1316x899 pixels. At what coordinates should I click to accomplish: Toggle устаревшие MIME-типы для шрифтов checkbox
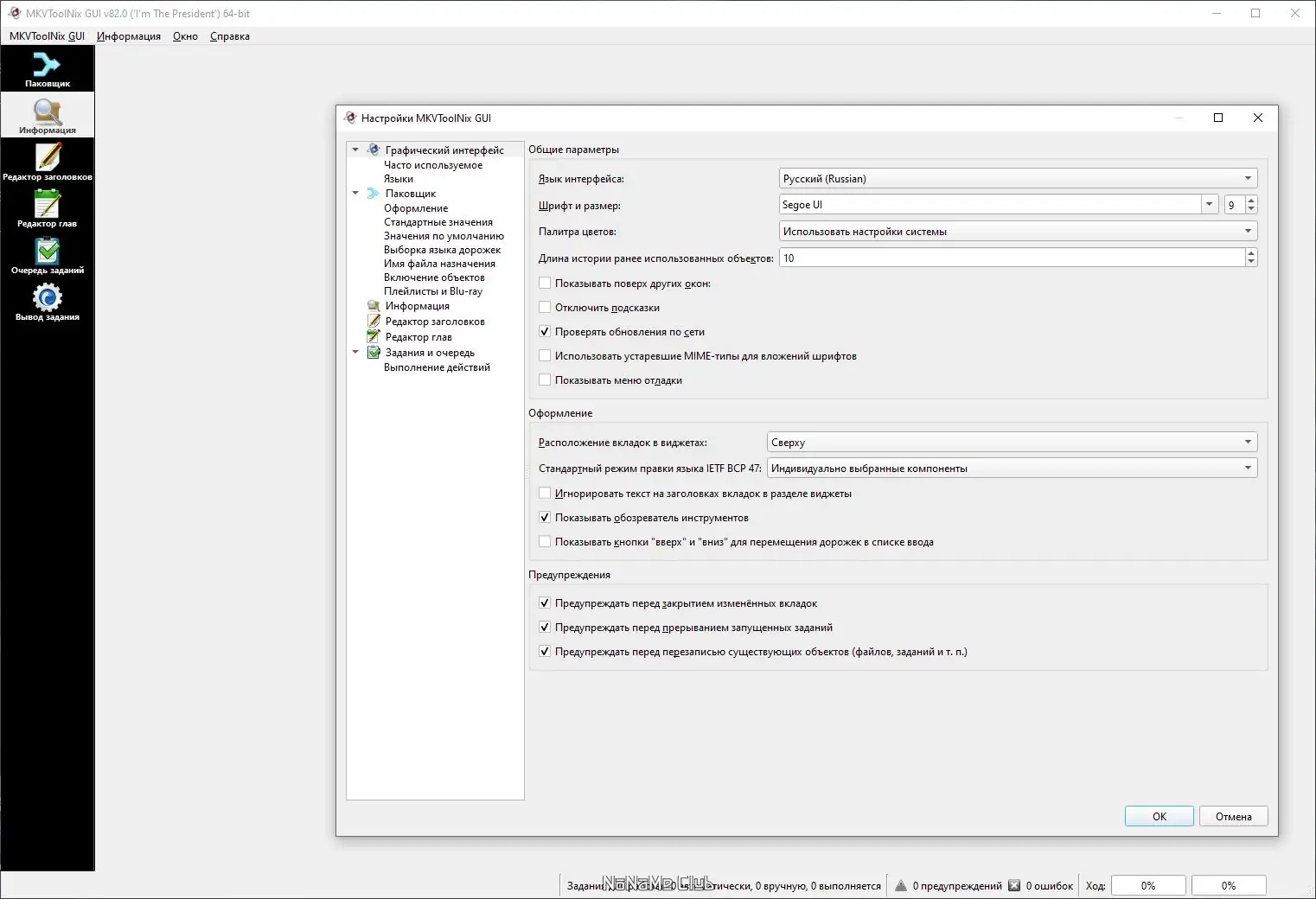(x=545, y=355)
